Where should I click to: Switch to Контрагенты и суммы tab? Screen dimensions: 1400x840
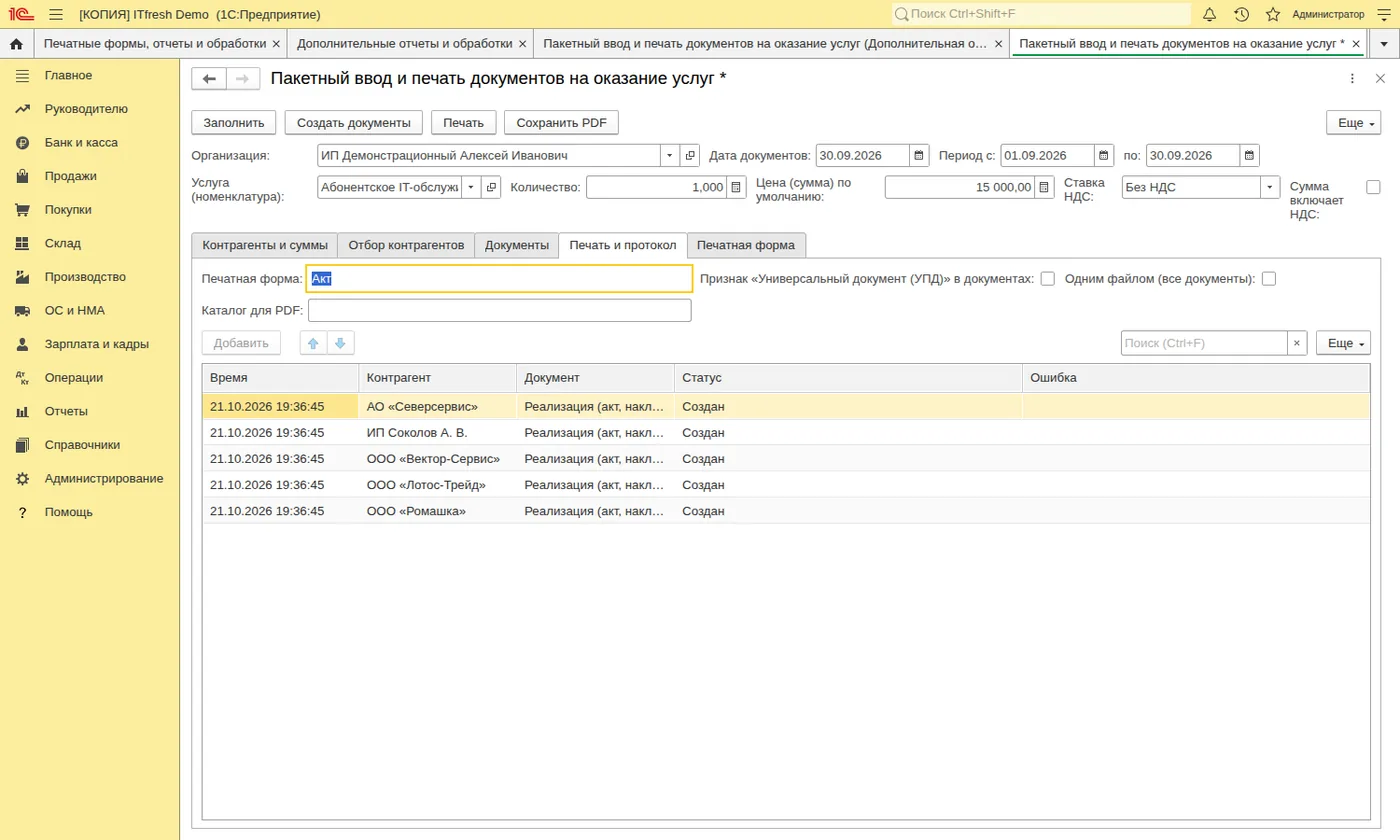pyautogui.click(x=265, y=245)
